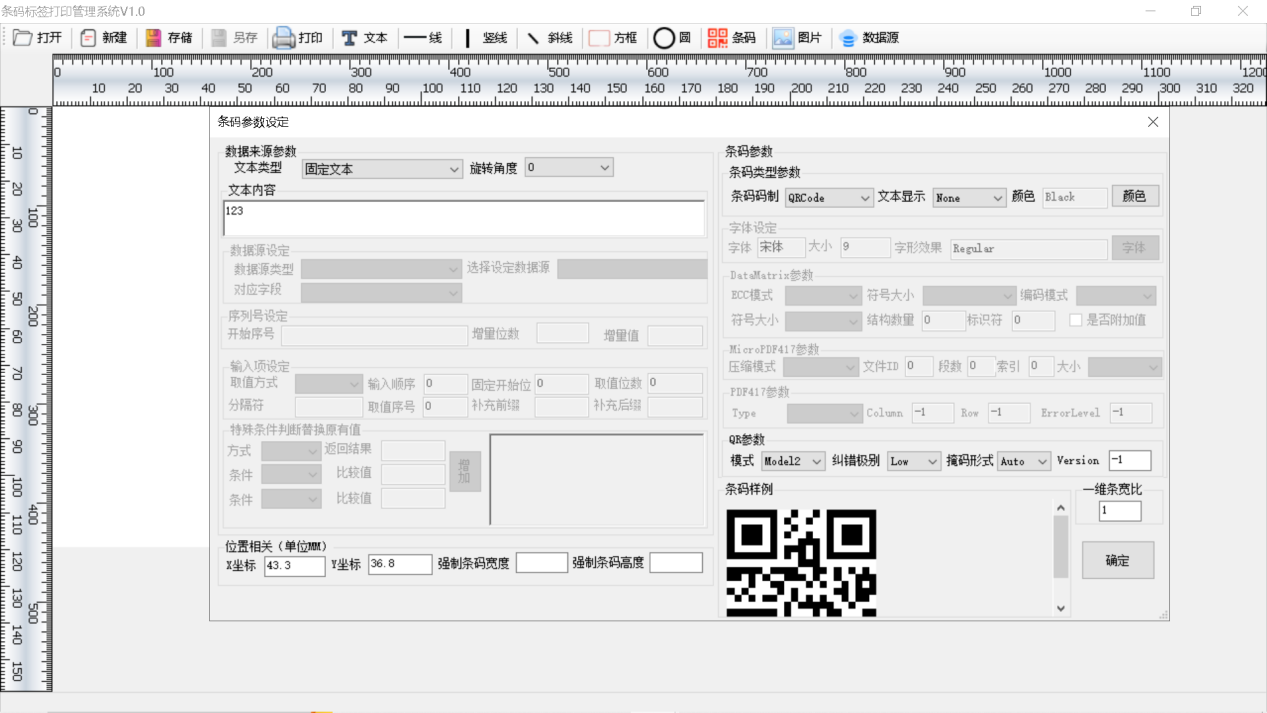The height and width of the screenshot is (713, 1267).
Task: Click the 增加 add button
Action: (x=465, y=471)
